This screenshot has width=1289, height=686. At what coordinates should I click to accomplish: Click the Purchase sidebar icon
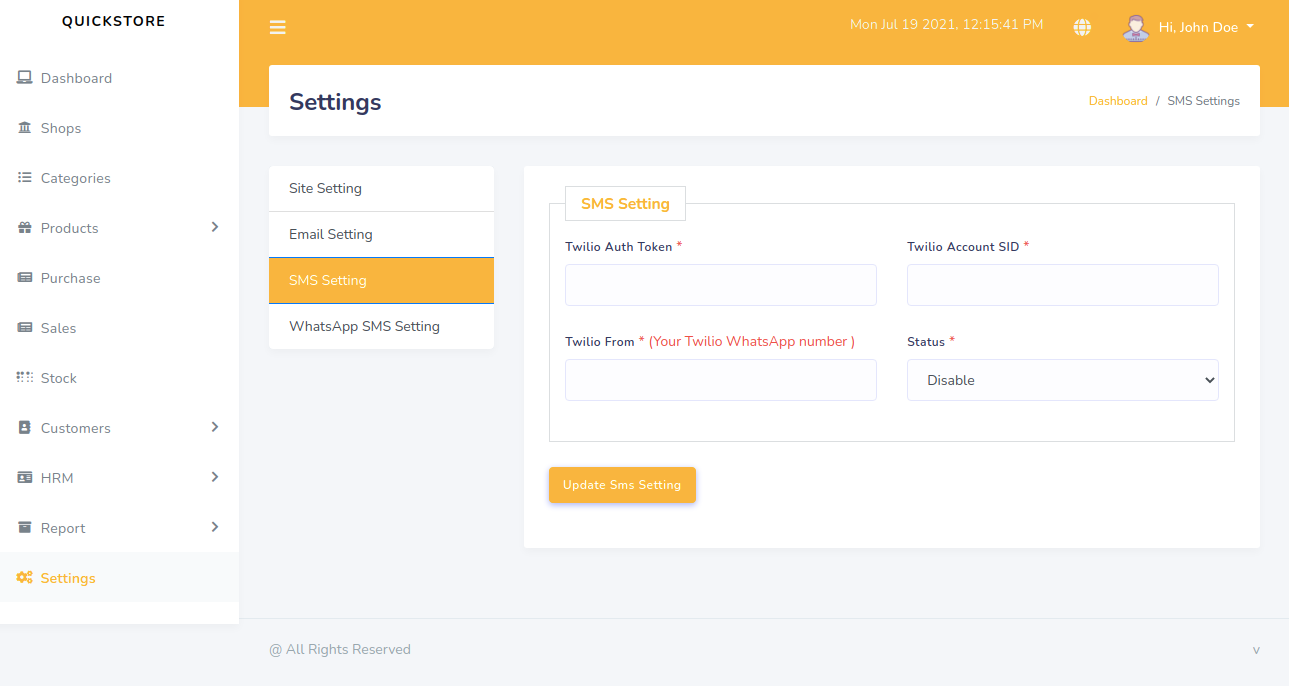point(25,278)
